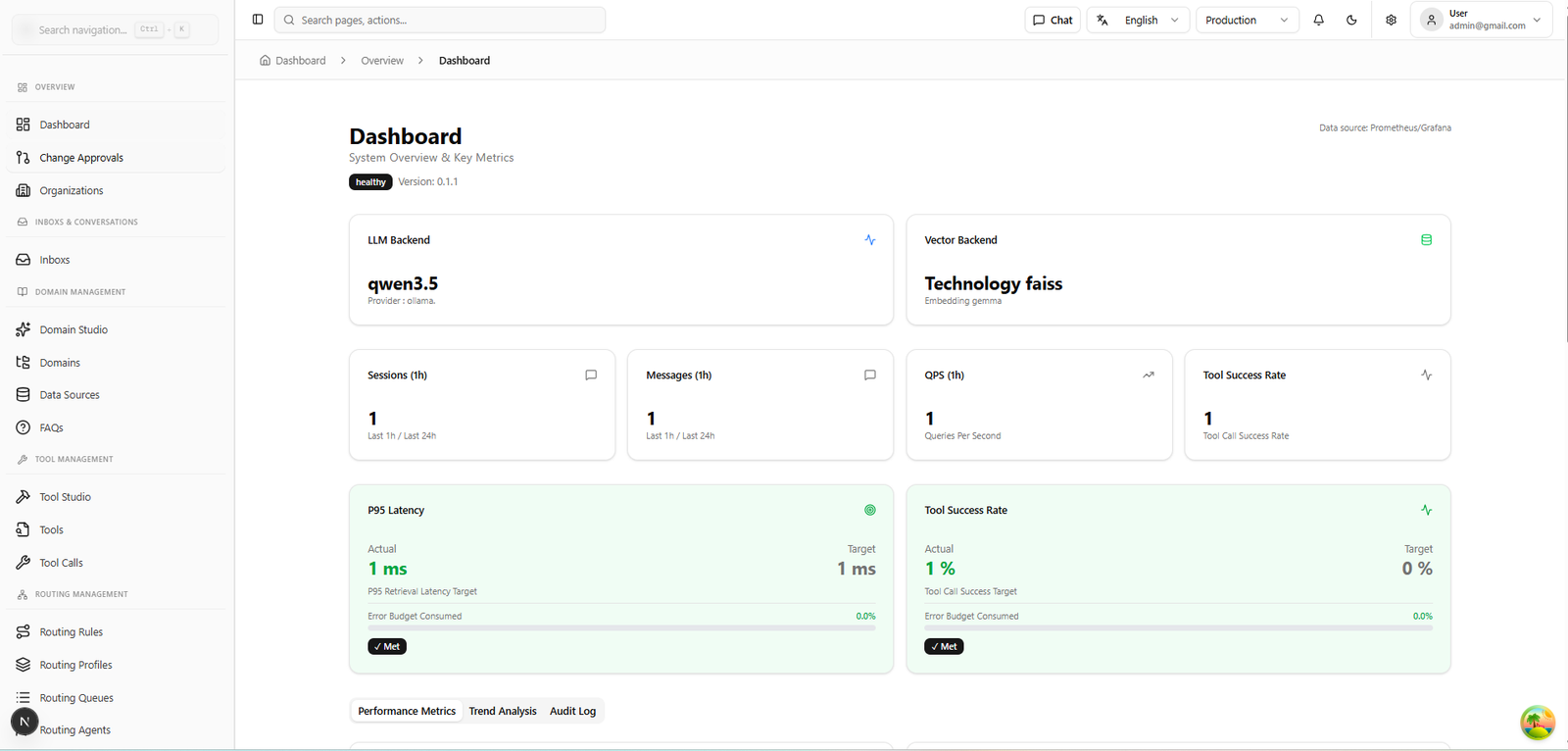Click the Data Sources database icon
This screenshot has width=1568, height=751.
24,395
